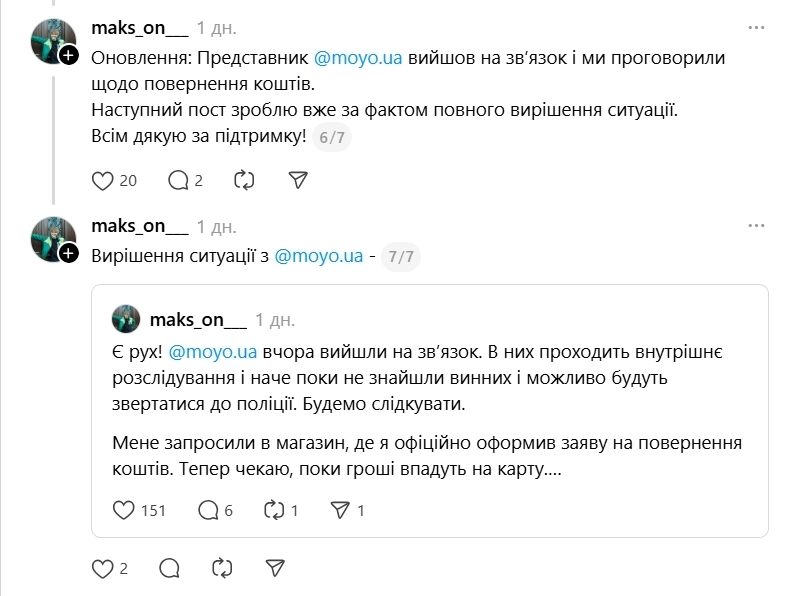Screen dimensions: 798x596
Task: Repost the 6/7 update post
Action: tap(243, 180)
